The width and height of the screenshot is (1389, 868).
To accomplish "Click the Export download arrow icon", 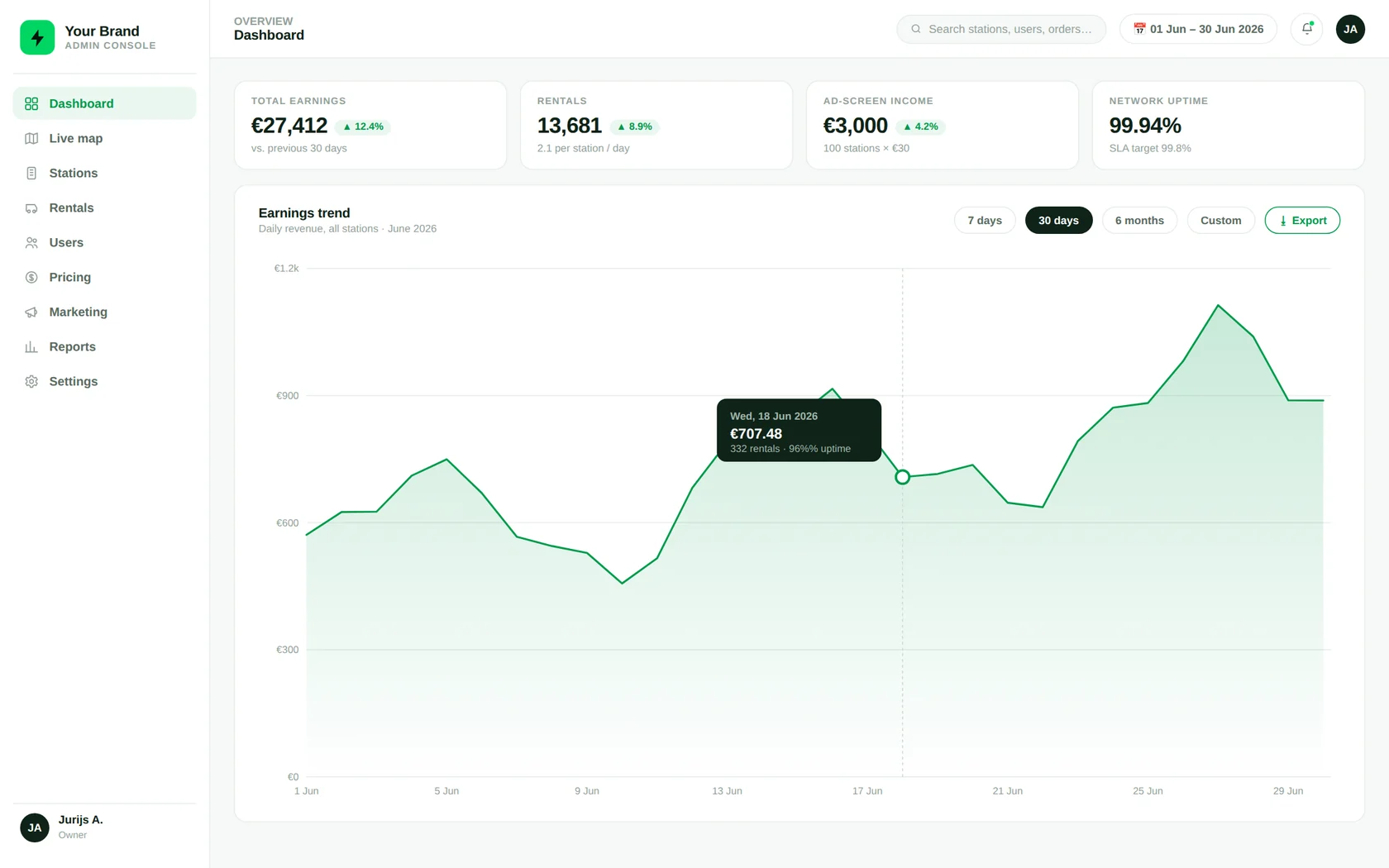I will tap(1283, 221).
